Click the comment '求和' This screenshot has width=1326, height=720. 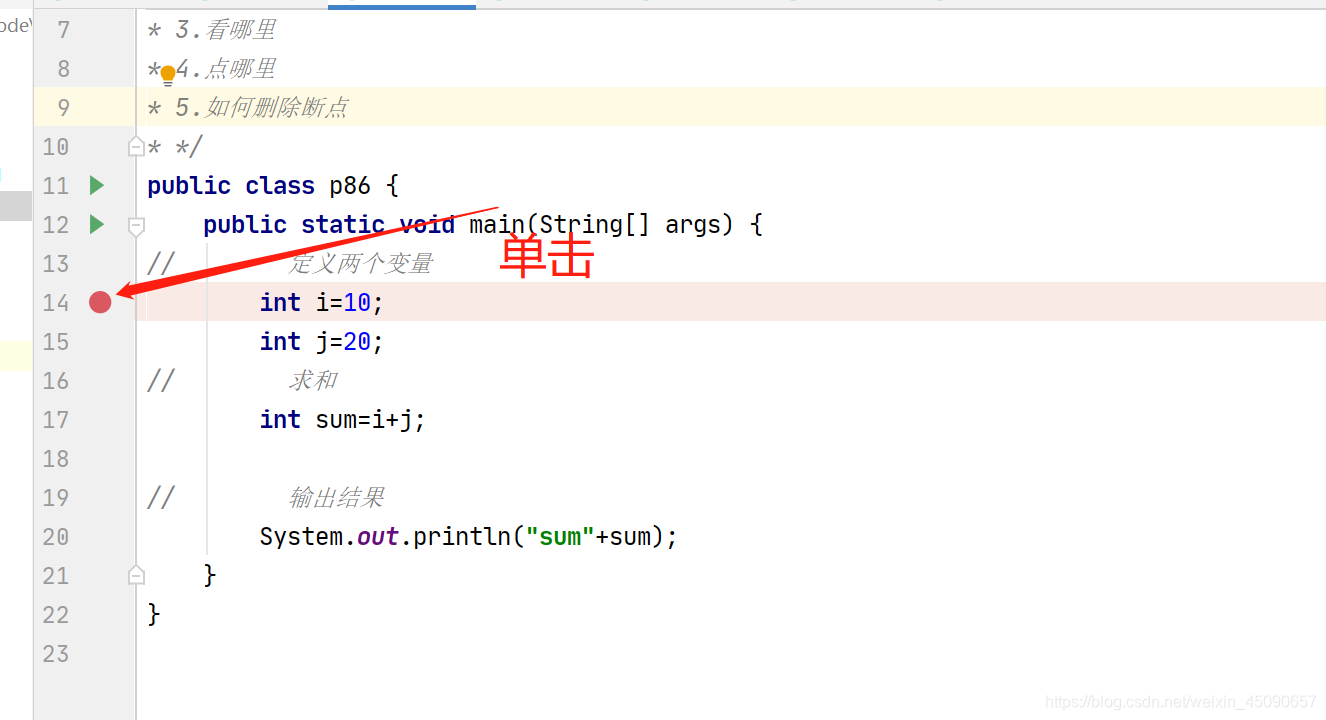pyautogui.click(x=313, y=381)
